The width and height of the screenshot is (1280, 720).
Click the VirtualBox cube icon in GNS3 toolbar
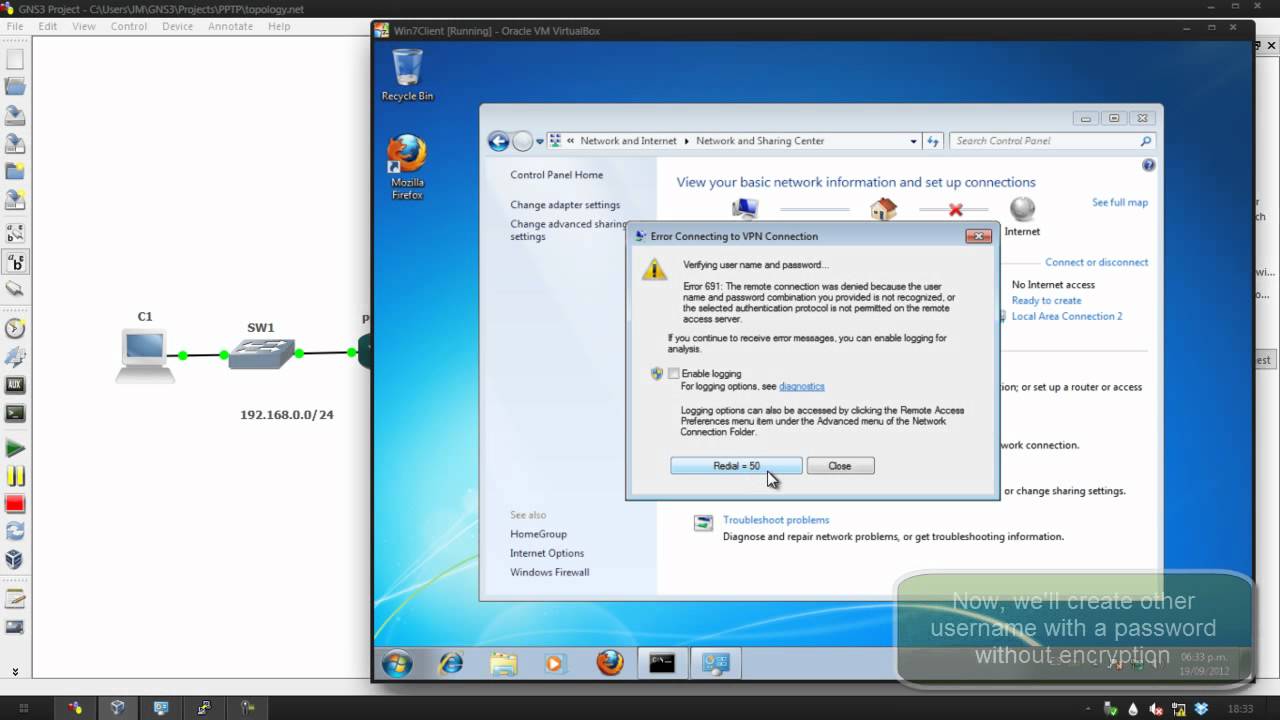[15, 560]
